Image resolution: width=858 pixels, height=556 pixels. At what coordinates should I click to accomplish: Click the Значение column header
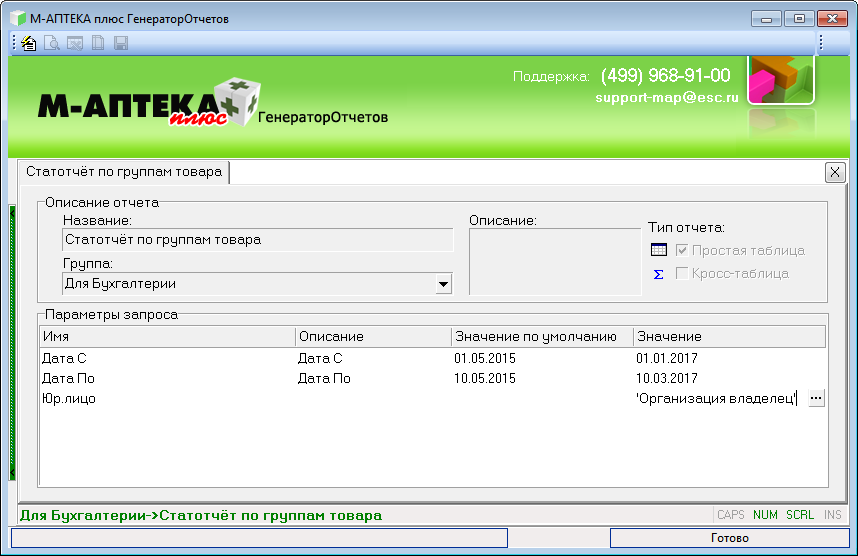(x=729, y=337)
